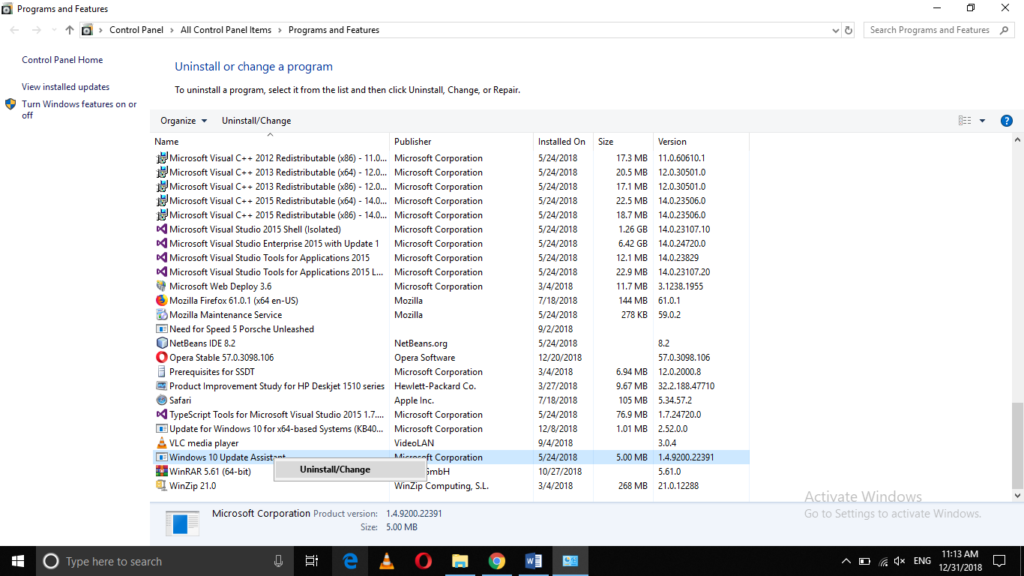Go up one level with up arrow
Image resolution: width=1024 pixels, height=576 pixels.
(x=69, y=30)
